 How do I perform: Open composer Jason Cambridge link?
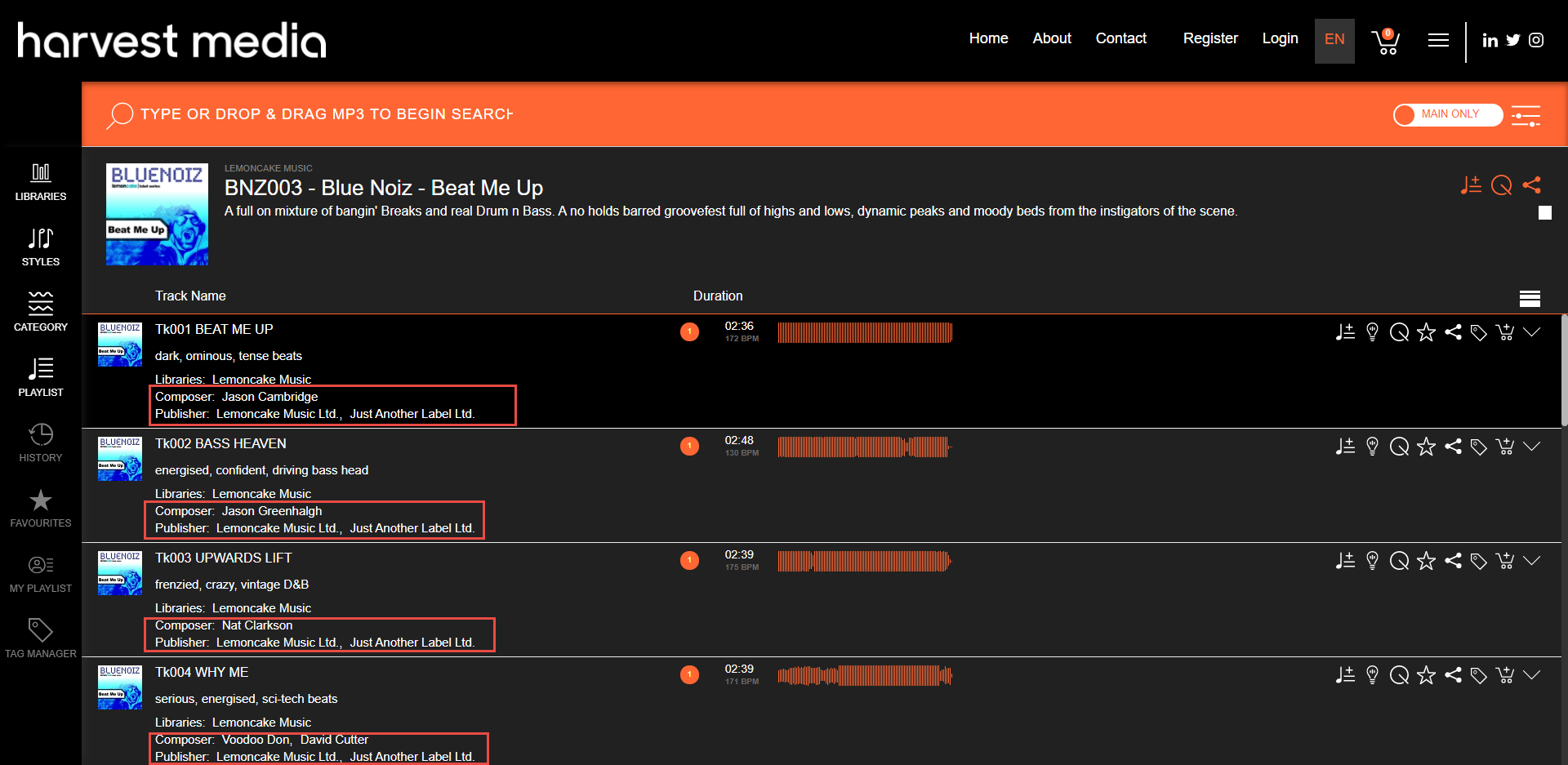tap(269, 397)
